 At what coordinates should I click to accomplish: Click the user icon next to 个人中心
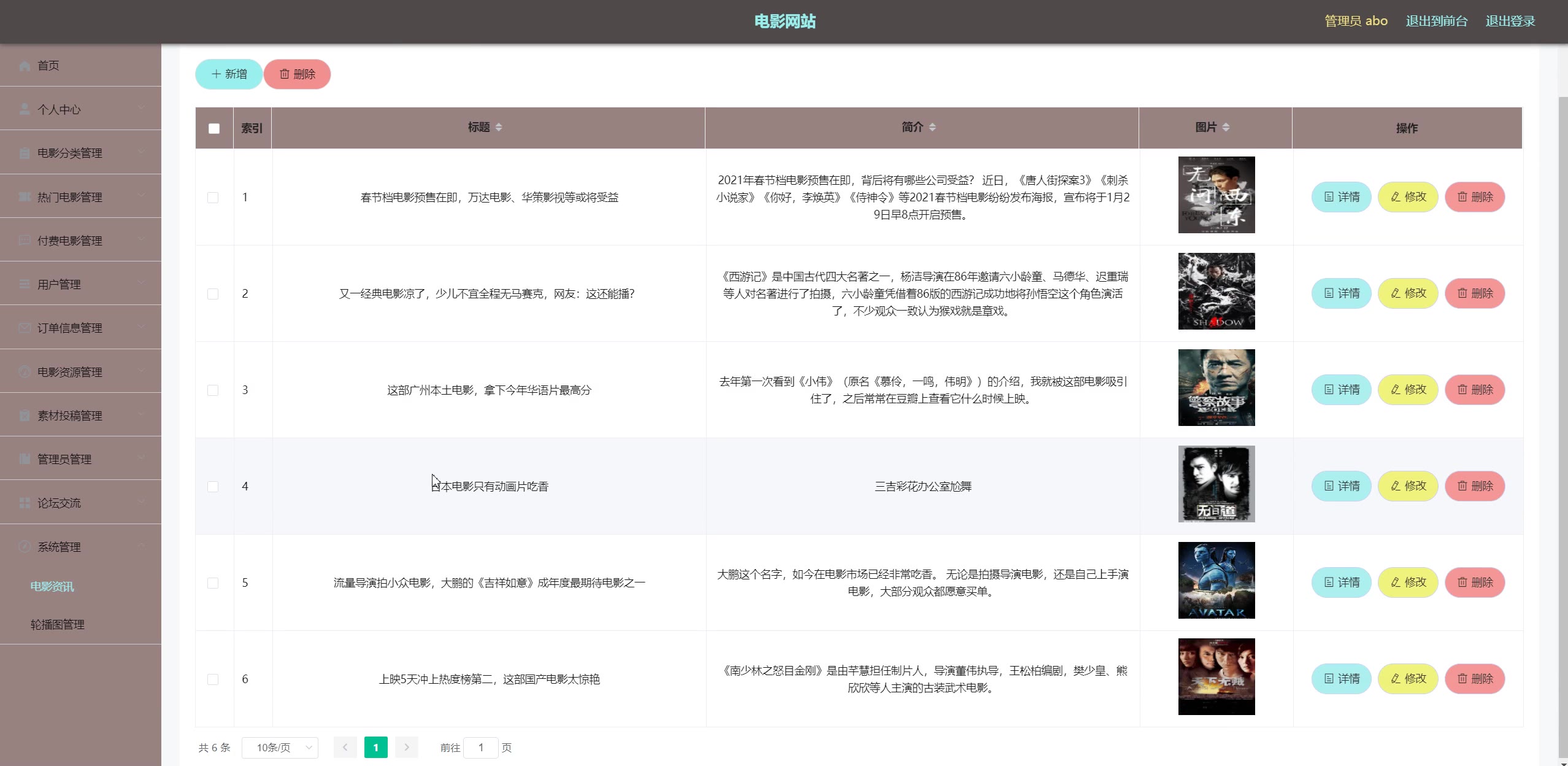coord(25,109)
